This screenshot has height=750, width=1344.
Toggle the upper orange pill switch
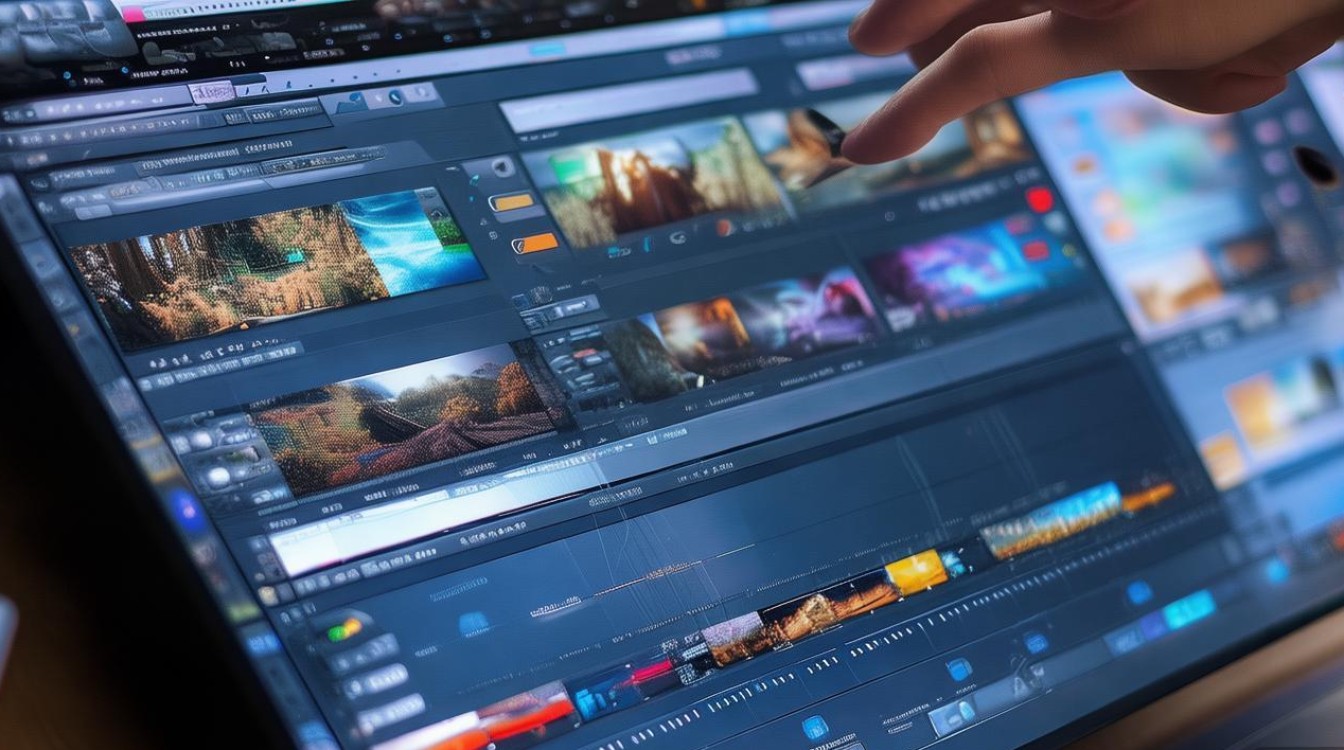point(513,203)
